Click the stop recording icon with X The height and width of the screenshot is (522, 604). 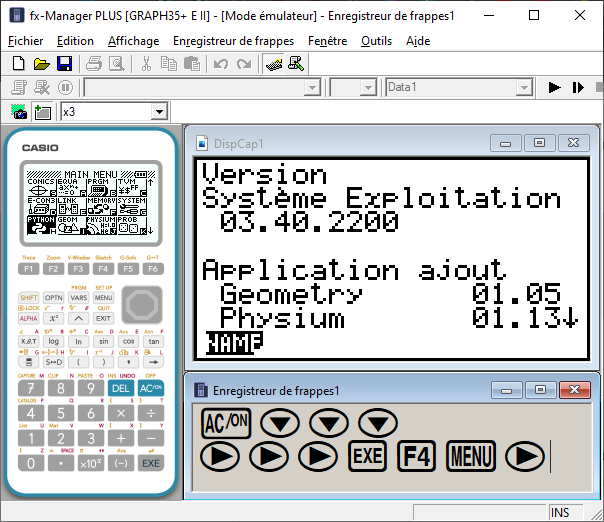(x=42, y=87)
